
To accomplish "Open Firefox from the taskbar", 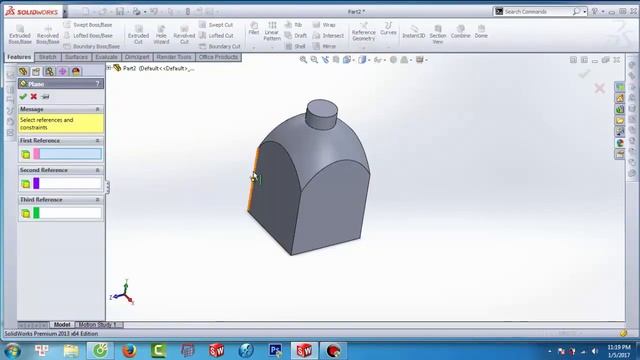I will click(x=129, y=350).
